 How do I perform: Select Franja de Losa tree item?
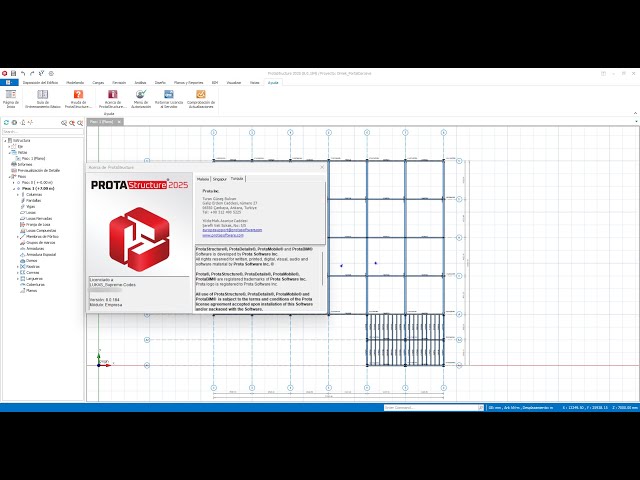coord(38,224)
